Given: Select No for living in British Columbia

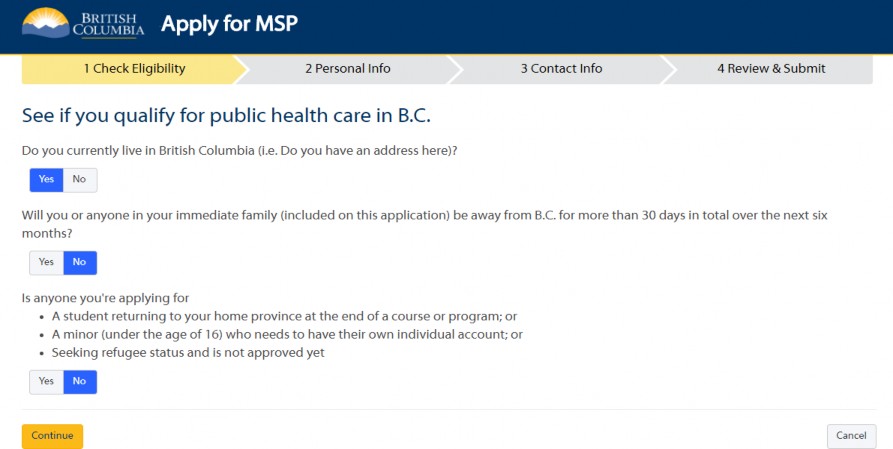Looking at the screenshot, I should [80, 179].
